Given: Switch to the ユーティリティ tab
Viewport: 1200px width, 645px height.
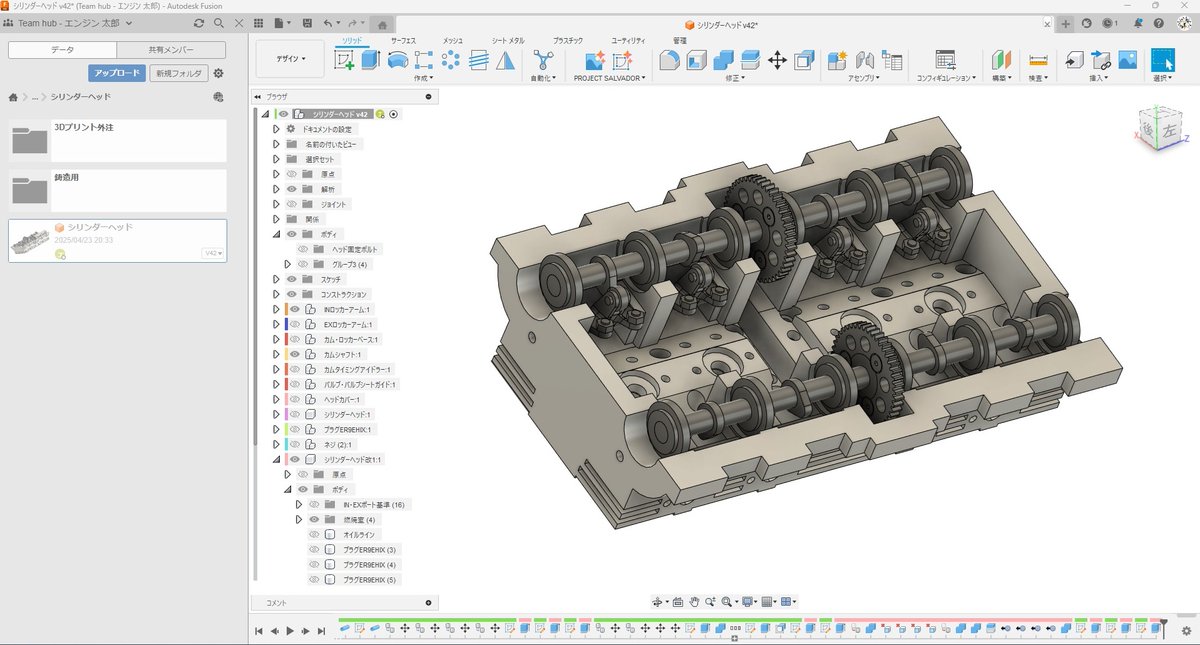Looking at the screenshot, I should 628,40.
